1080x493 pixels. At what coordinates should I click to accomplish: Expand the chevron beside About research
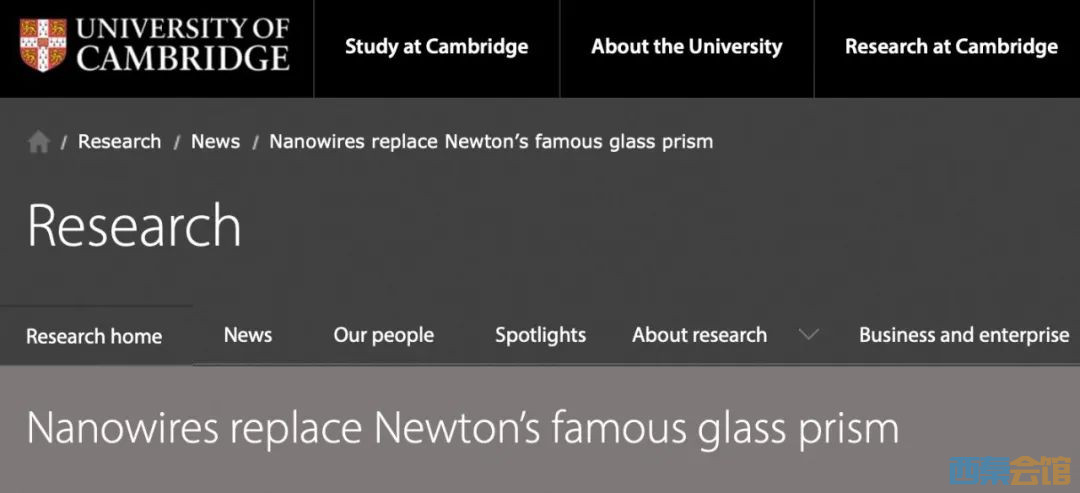(x=808, y=335)
